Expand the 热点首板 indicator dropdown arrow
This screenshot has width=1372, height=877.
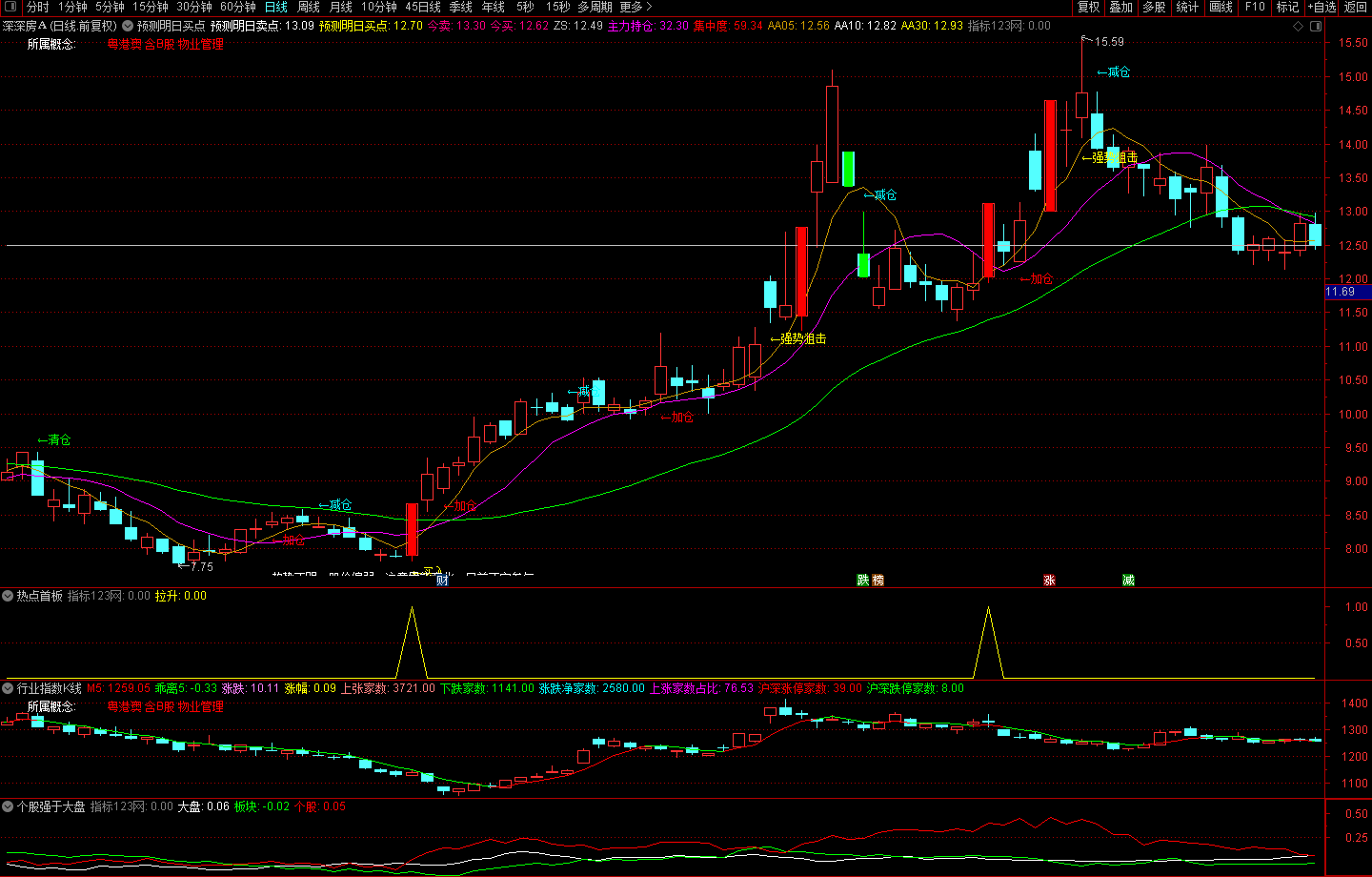[x=8, y=596]
